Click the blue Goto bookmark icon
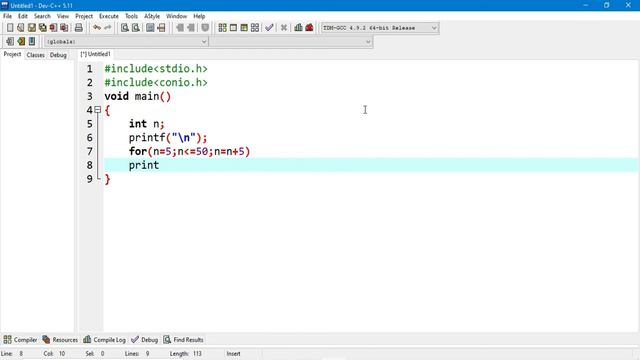 pos(32,42)
